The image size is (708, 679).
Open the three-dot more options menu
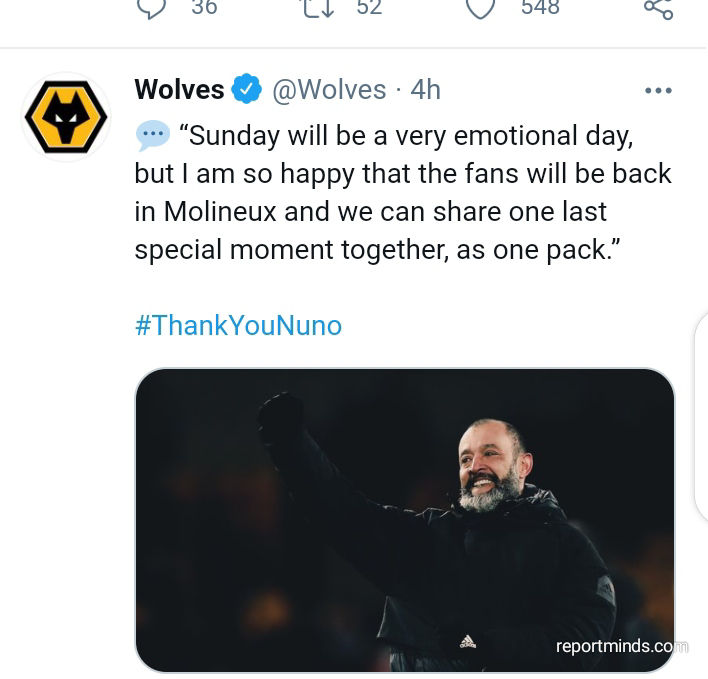point(658,90)
